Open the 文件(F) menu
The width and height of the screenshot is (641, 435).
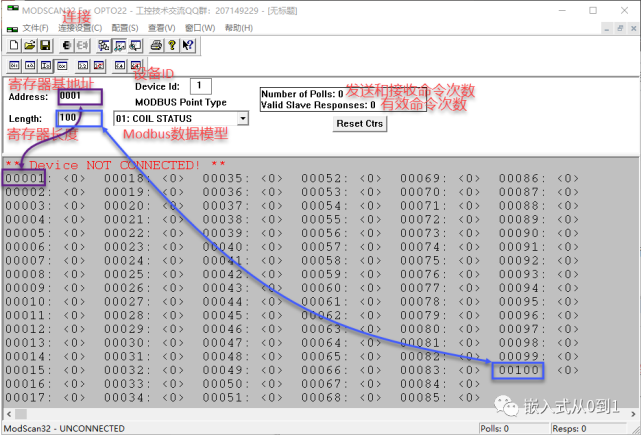click(x=36, y=28)
